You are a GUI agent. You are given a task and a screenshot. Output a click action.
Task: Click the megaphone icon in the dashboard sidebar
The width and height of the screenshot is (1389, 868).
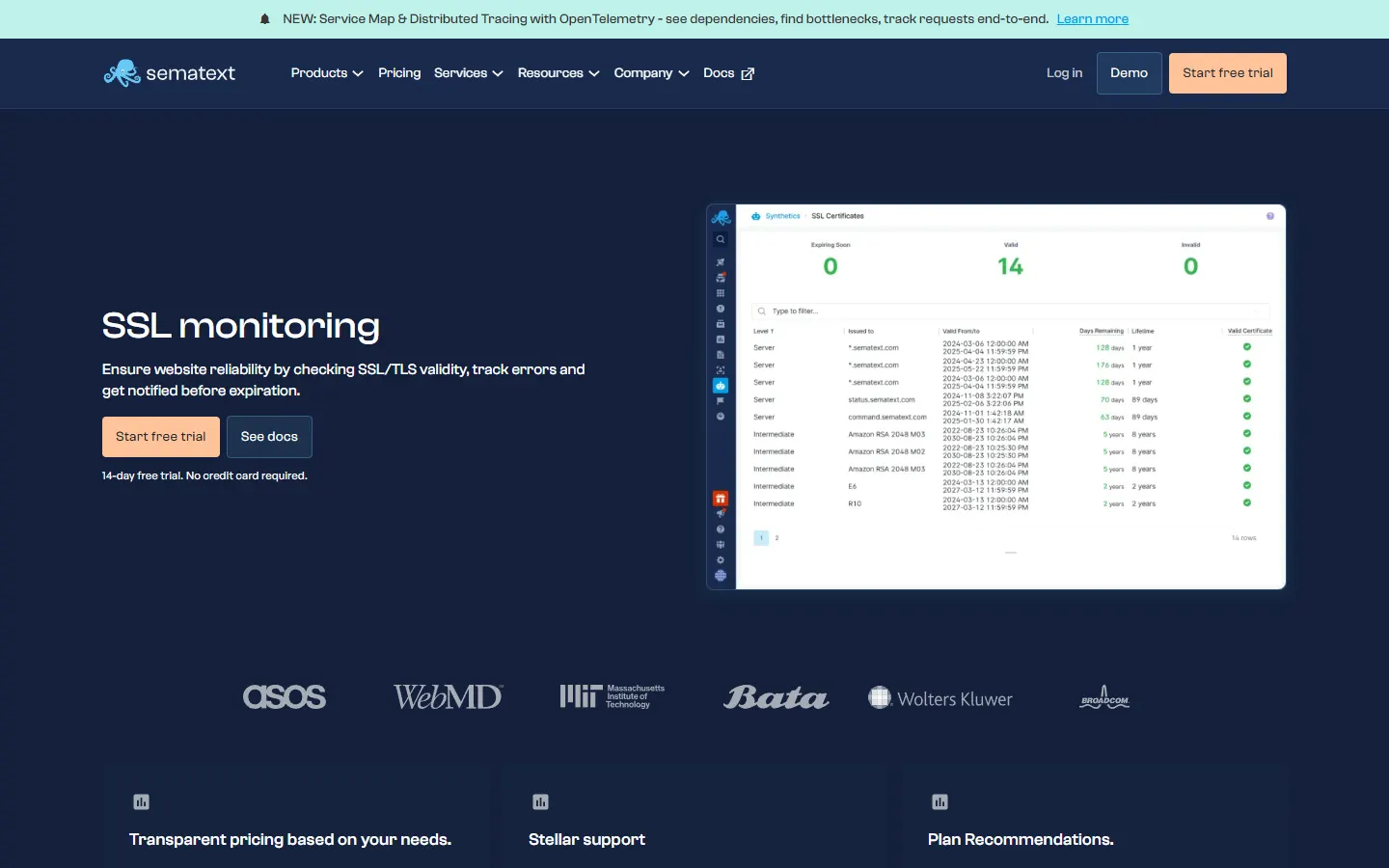coord(721,514)
